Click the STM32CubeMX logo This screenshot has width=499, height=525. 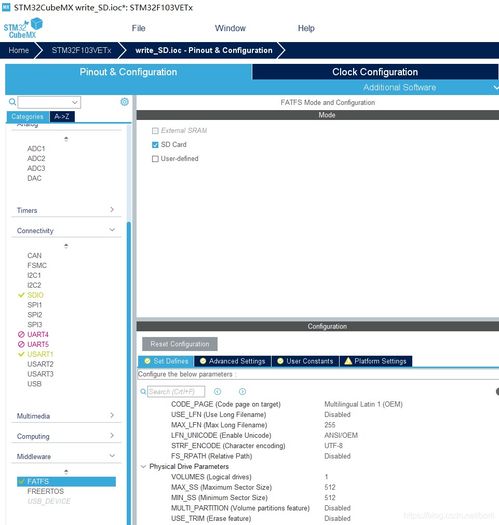tap(23, 28)
